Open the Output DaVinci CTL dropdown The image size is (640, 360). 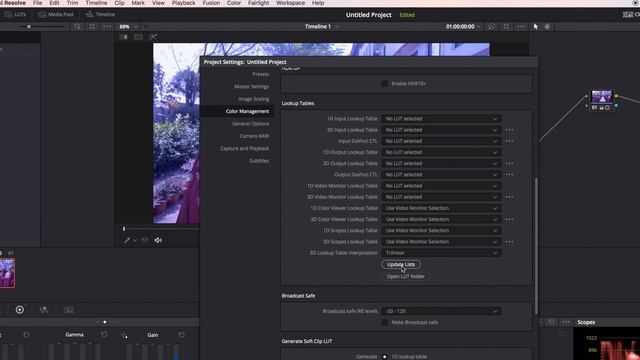pyautogui.click(x=441, y=175)
